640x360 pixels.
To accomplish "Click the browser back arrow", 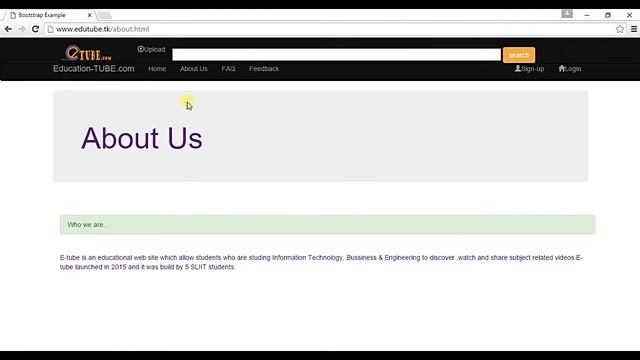I will tap(8, 29).
